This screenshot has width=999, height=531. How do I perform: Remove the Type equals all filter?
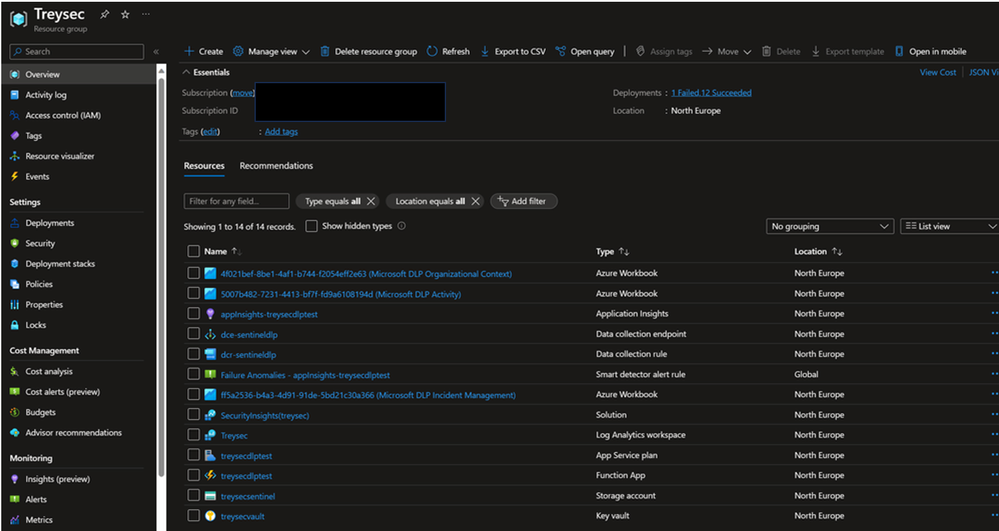click(371, 201)
